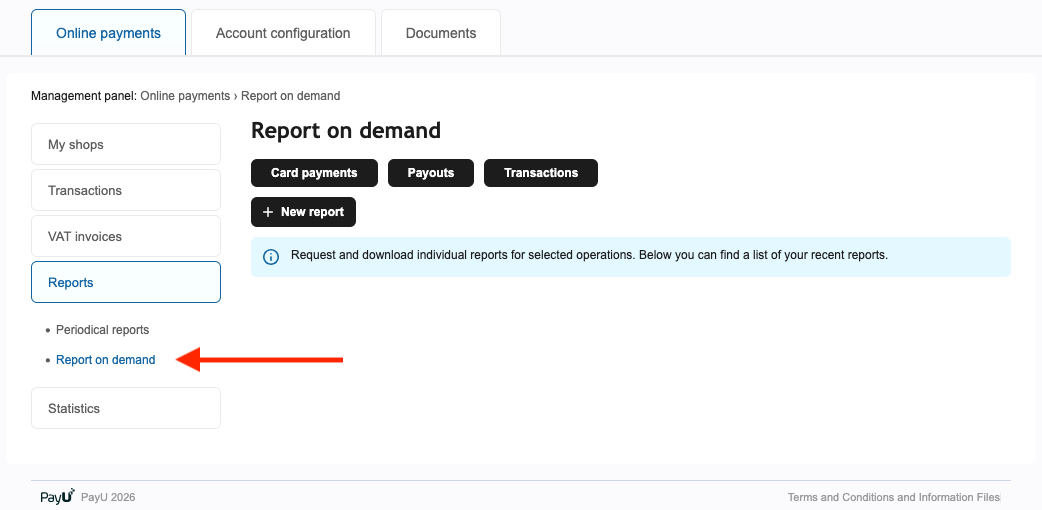The image size is (1042, 510).
Task: Select Report on demand in sidebar
Action: [105, 360]
